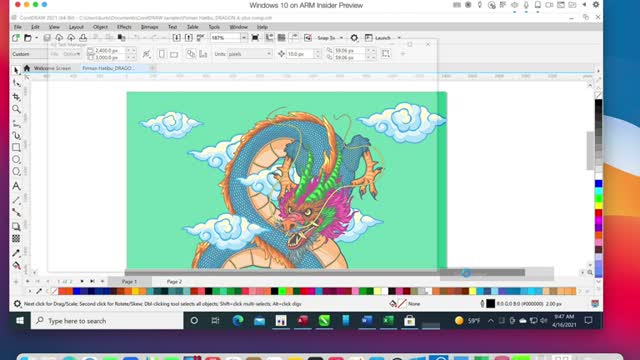Select the Transparency checkerboard tool
Viewport: 640px width, 360px height.
coord(16,238)
